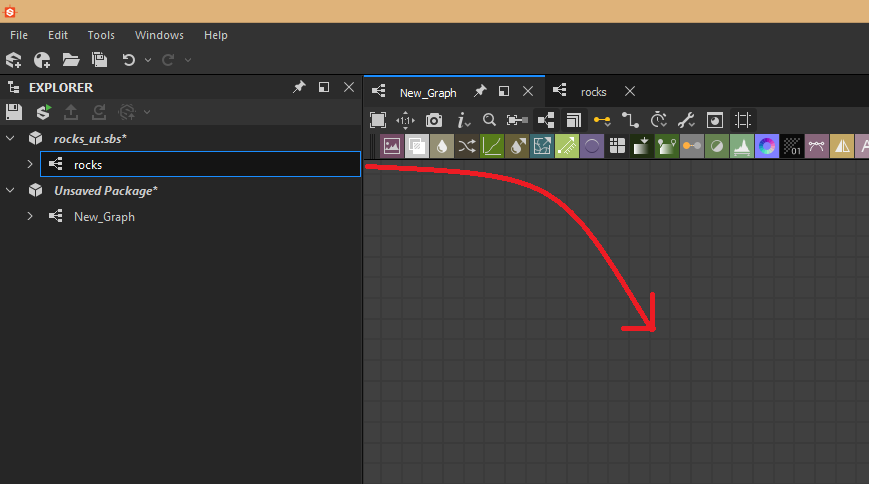Select the New_Graph tab
Viewport: 869px width, 484px height.
point(428,93)
